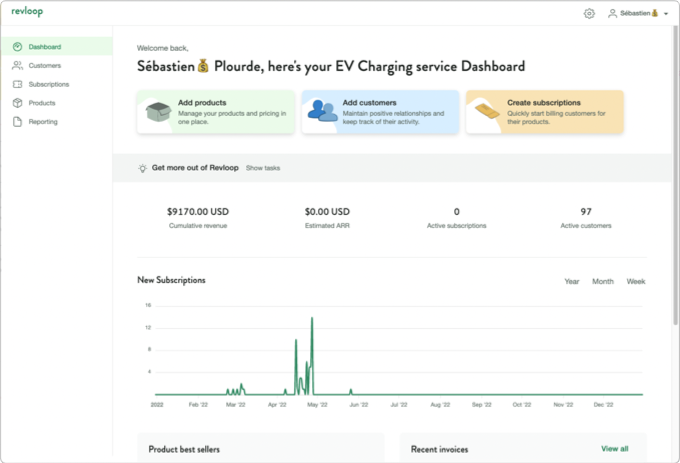Open the Create subscriptions card

pos(544,111)
